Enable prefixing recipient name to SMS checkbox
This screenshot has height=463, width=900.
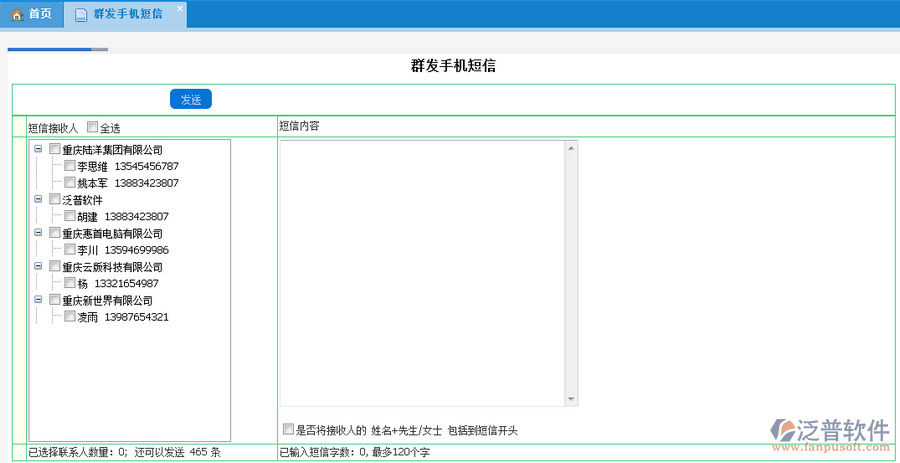[288, 429]
